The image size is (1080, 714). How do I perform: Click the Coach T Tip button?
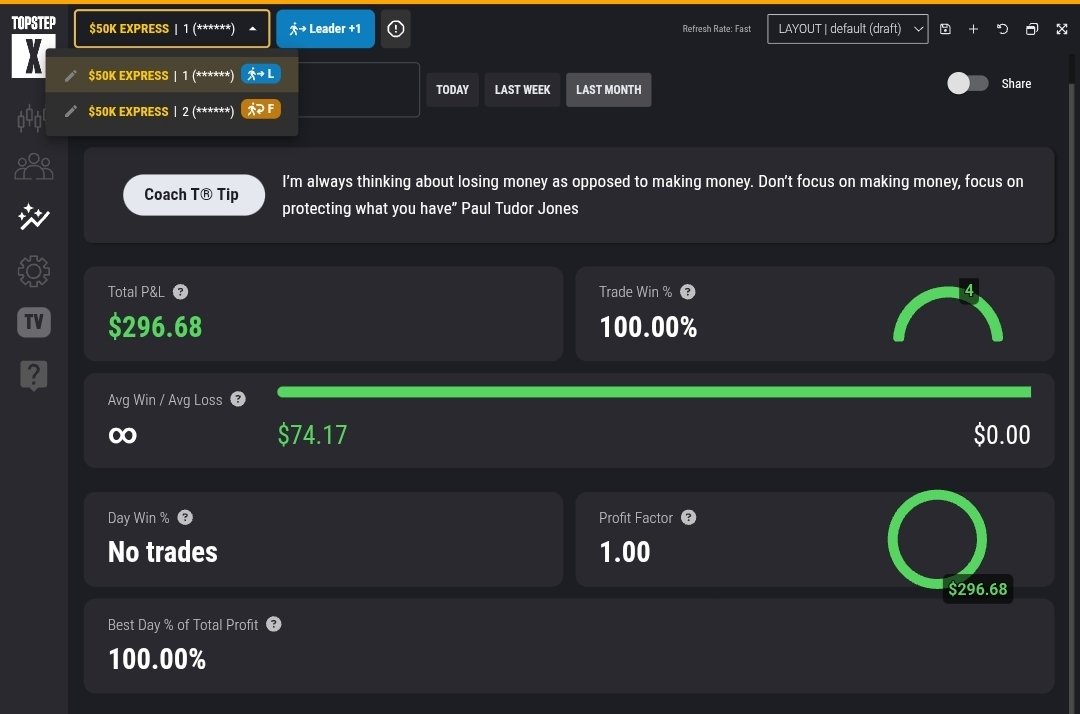(x=193, y=195)
